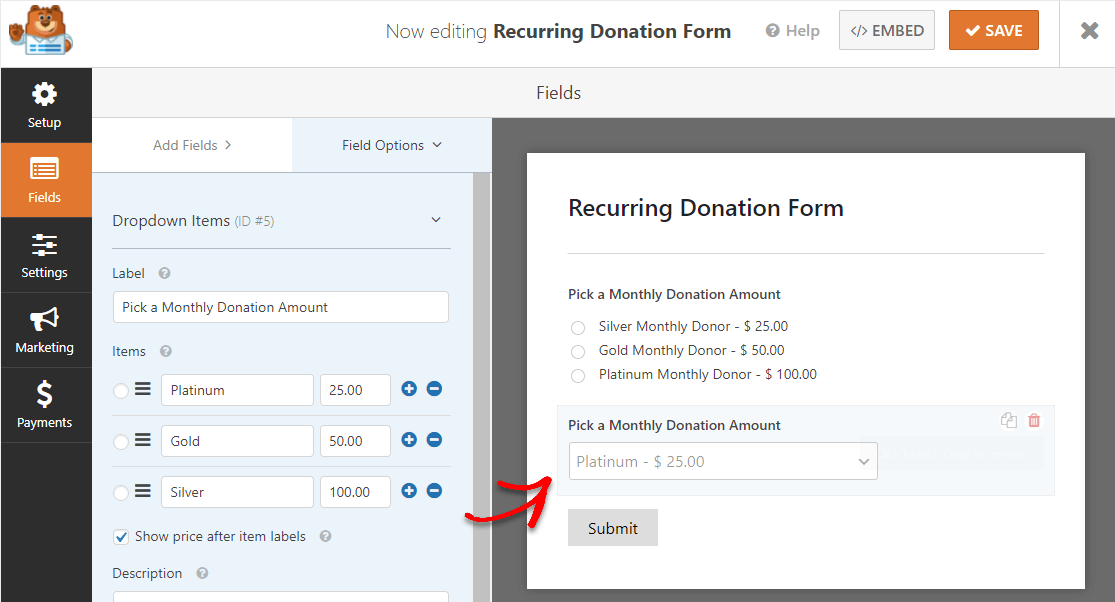Click the WPForms bear mascot logo
The width and height of the screenshot is (1115, 602).
pos(41,31)
